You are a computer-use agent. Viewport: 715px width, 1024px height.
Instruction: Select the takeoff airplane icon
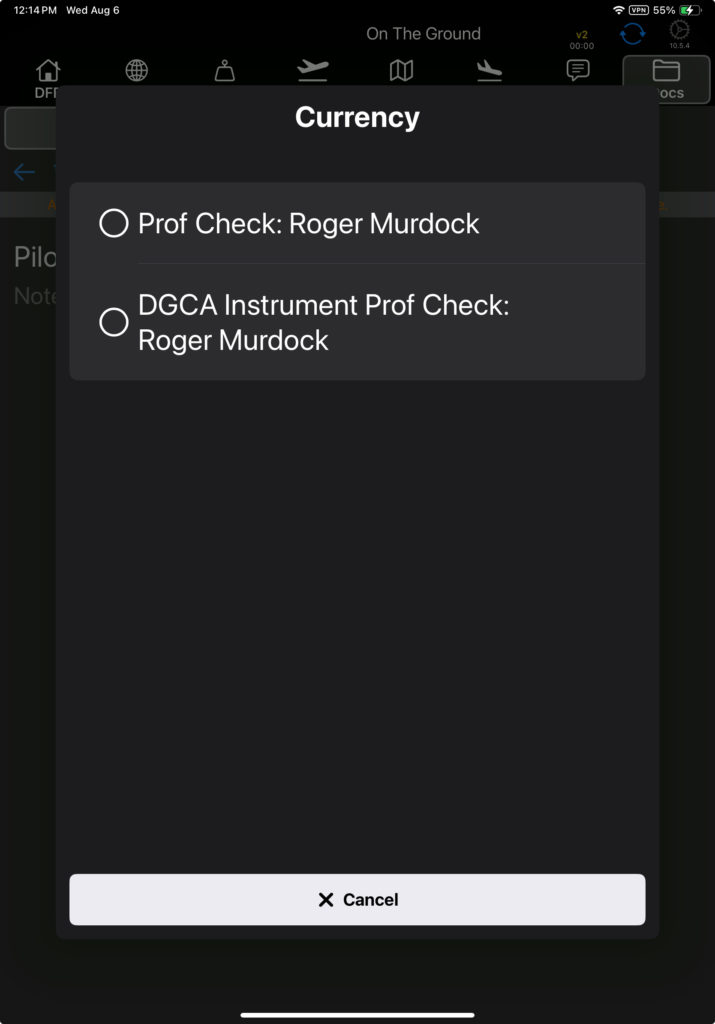[x=313, y=70]
